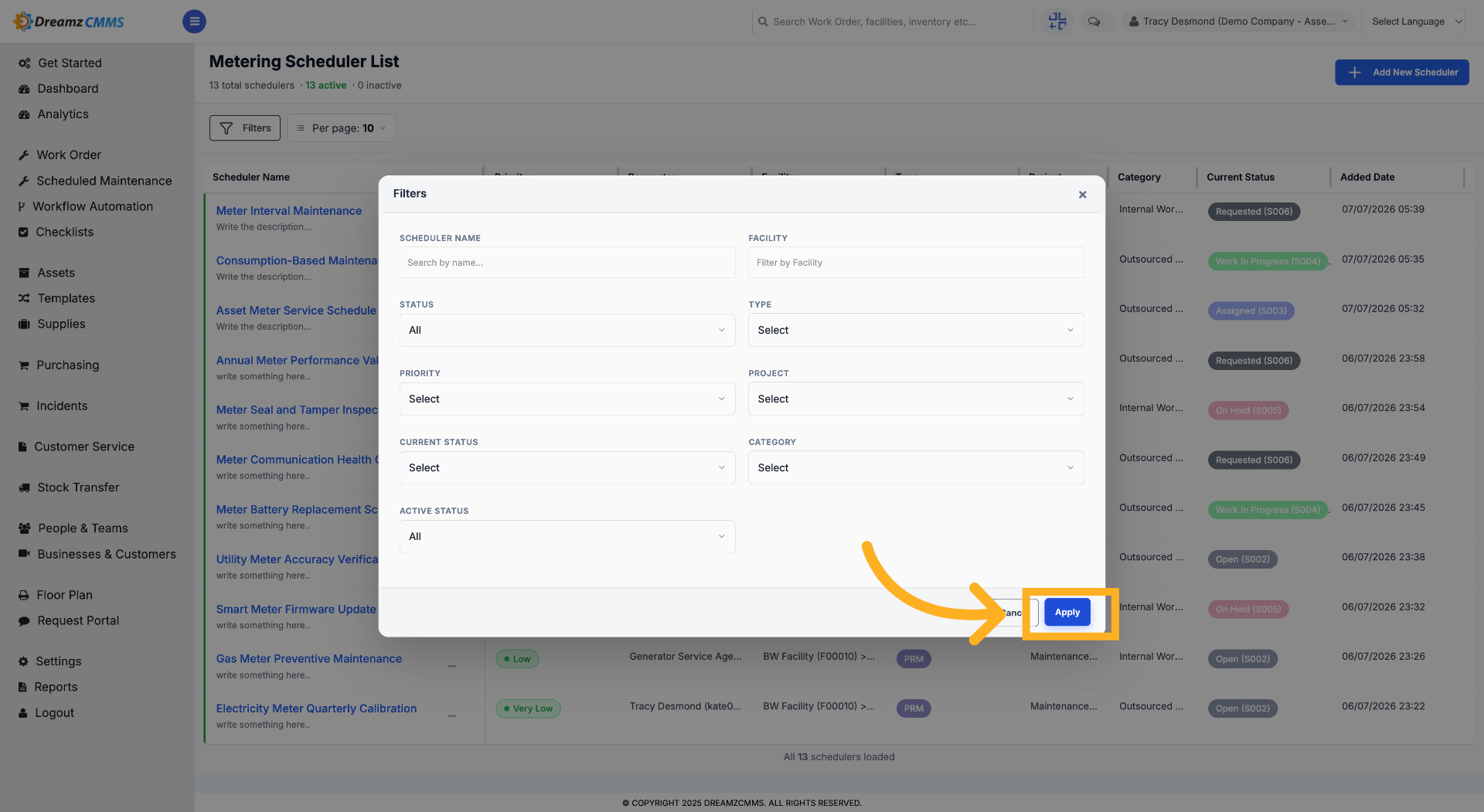Click the Floor Plan icon
Image resolution: width=1484 pixels, height=812 pixels.
(24, 595)
